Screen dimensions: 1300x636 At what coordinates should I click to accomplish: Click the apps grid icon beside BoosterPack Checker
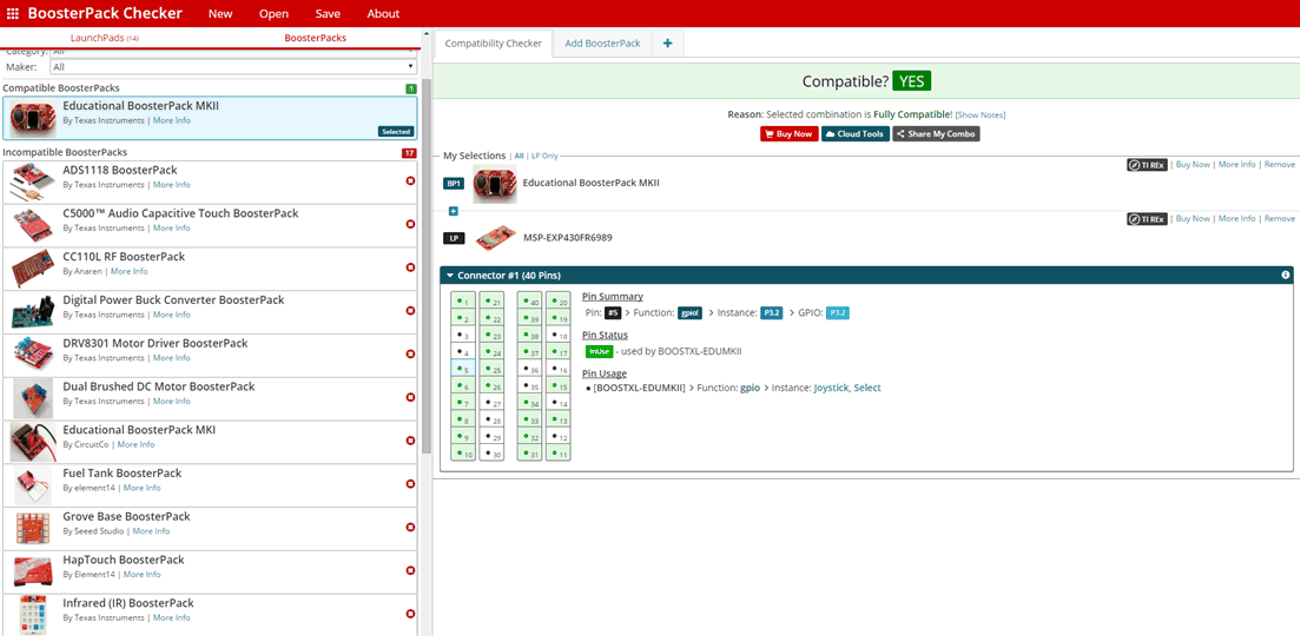pos(13,13)
